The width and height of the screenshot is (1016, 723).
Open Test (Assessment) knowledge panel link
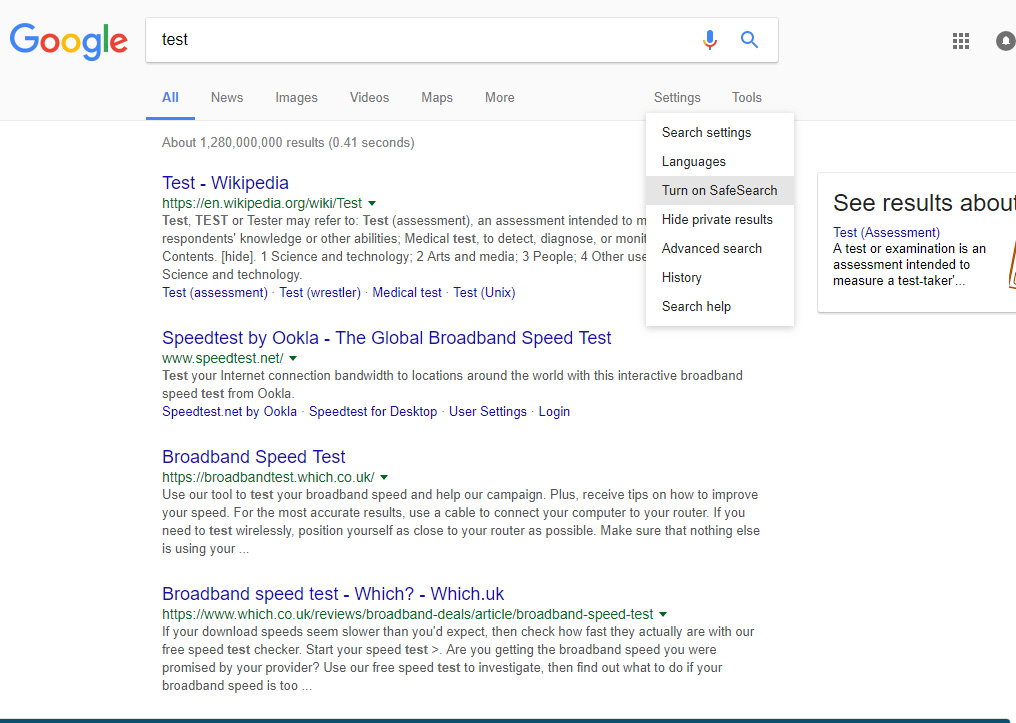pyautogui.click(x=886, y=233)
